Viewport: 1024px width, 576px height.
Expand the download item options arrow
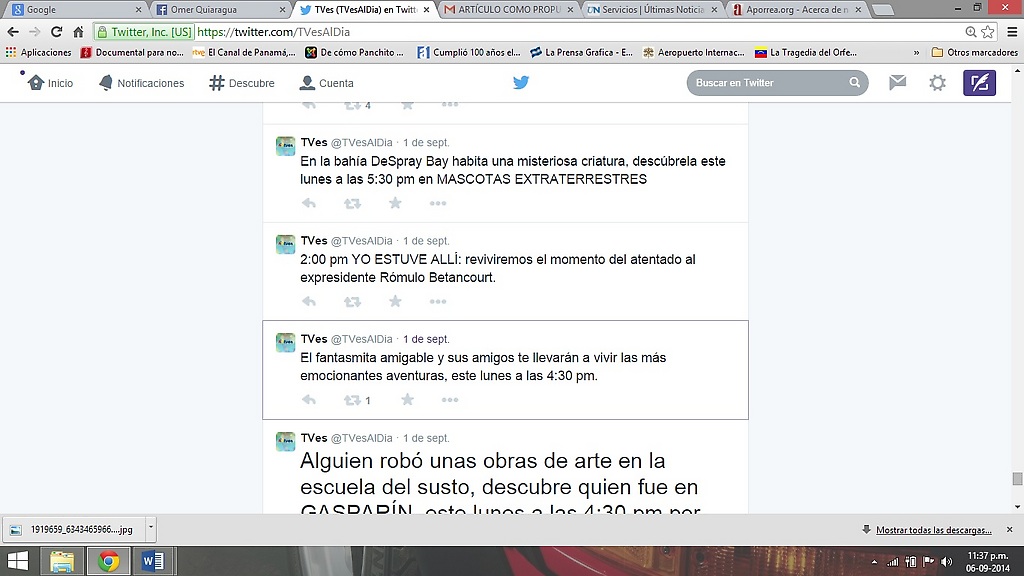[150, 528]
